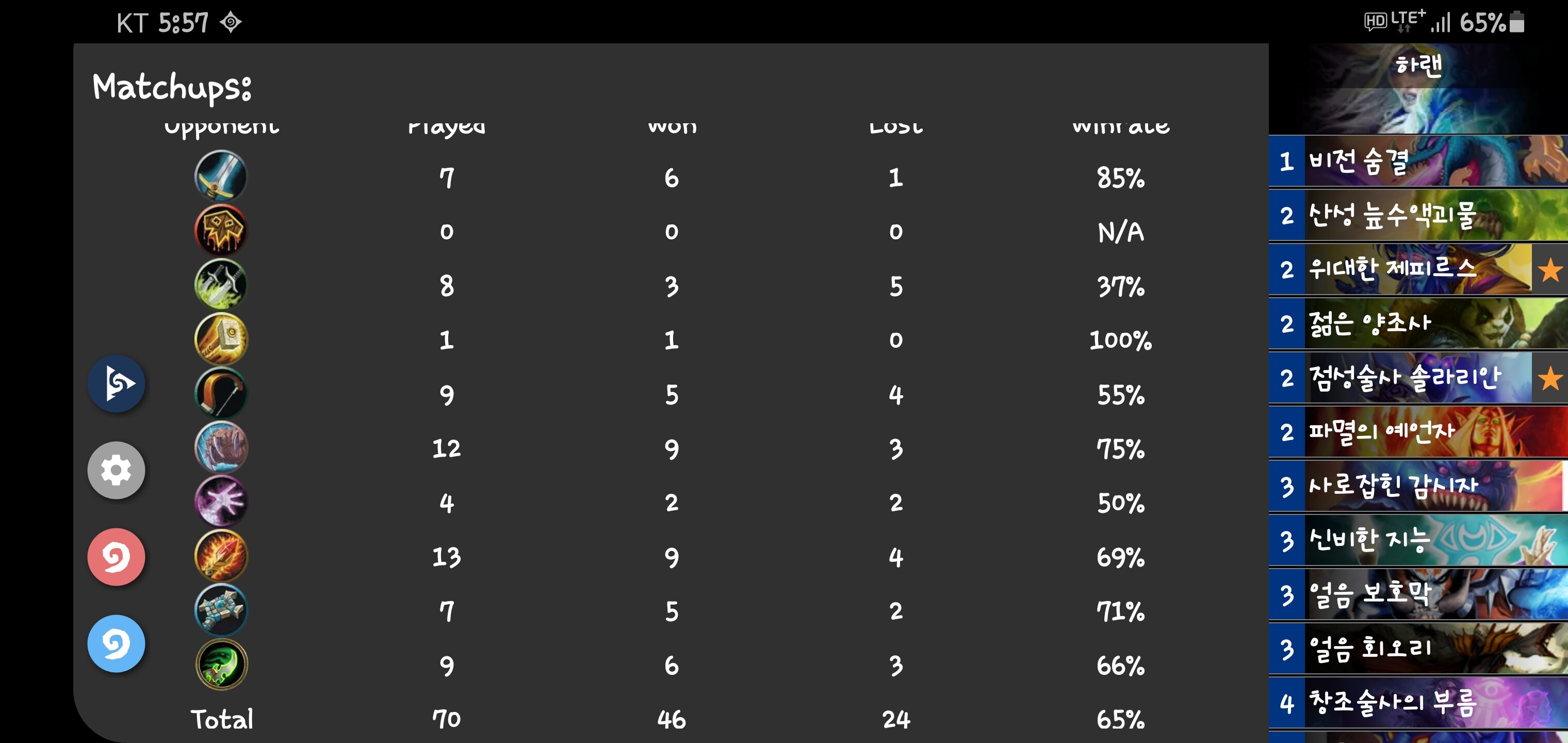Select the 비전 숨결 card in decklist
Viewport: 1568px width, 743px height.
tap(1418, 161)
